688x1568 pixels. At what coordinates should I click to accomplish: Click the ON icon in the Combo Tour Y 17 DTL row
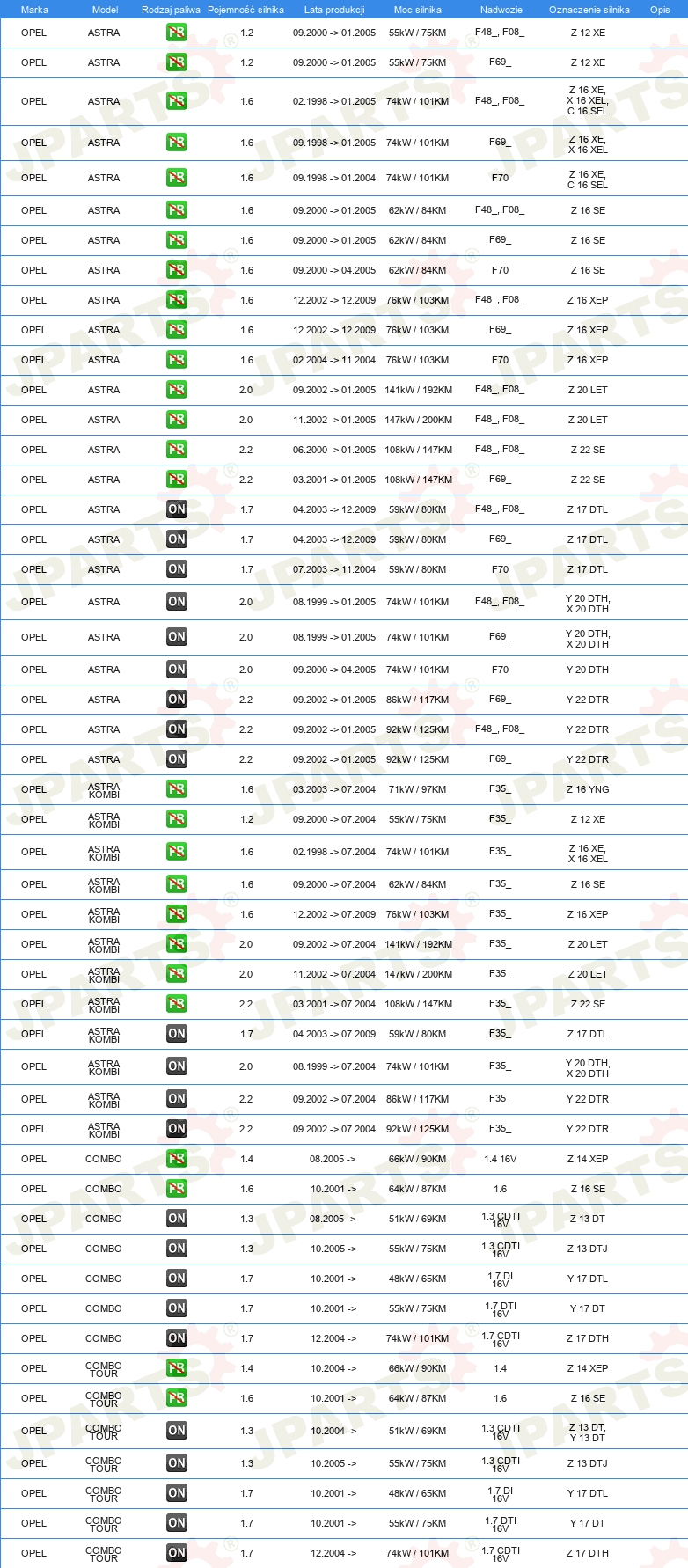tap(177, 1493)
